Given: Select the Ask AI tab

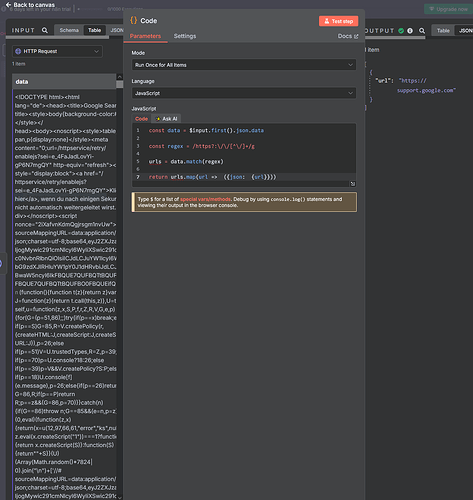Looking at the screenshot, I should (167, 119).
